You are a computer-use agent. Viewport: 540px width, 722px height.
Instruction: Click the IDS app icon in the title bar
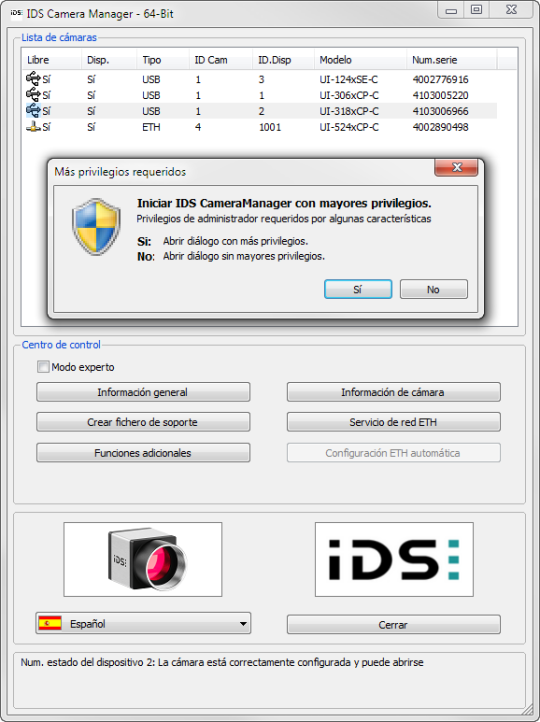[x=16, y=13]
